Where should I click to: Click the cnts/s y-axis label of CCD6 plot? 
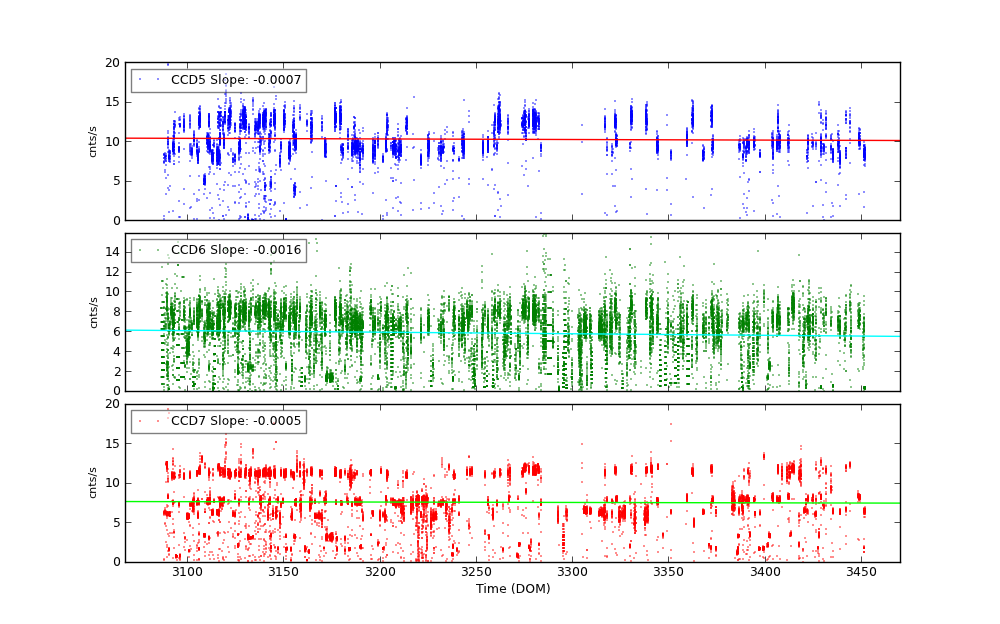click(93, 312)
